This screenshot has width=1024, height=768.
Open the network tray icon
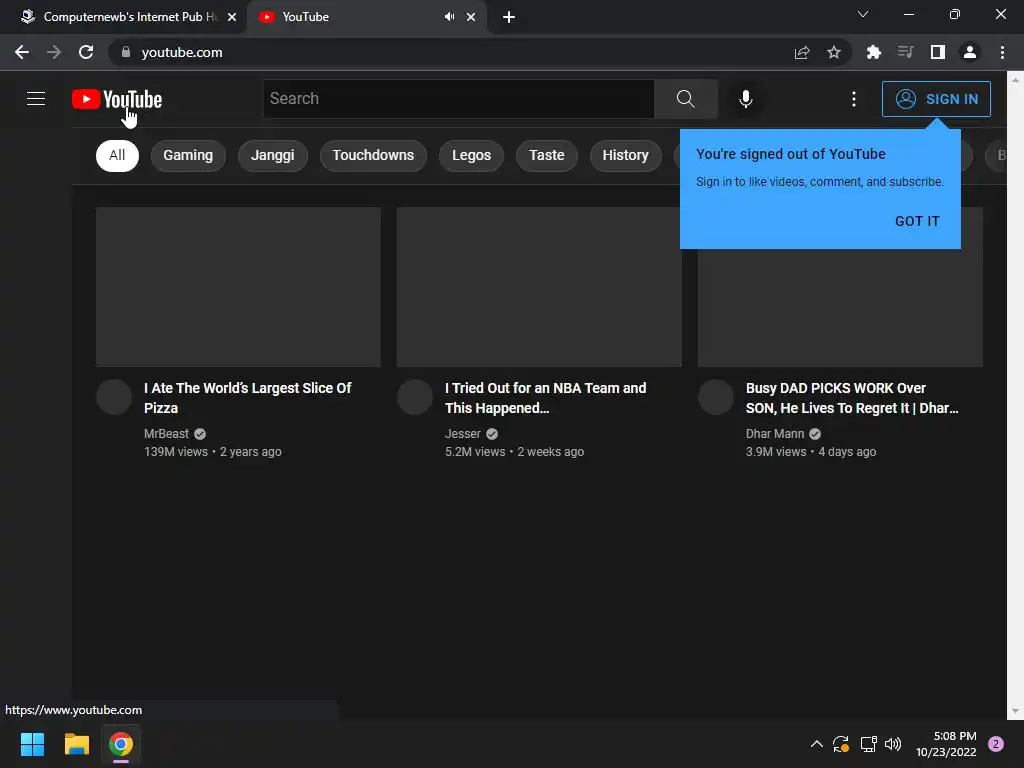(x=868, y=744)
